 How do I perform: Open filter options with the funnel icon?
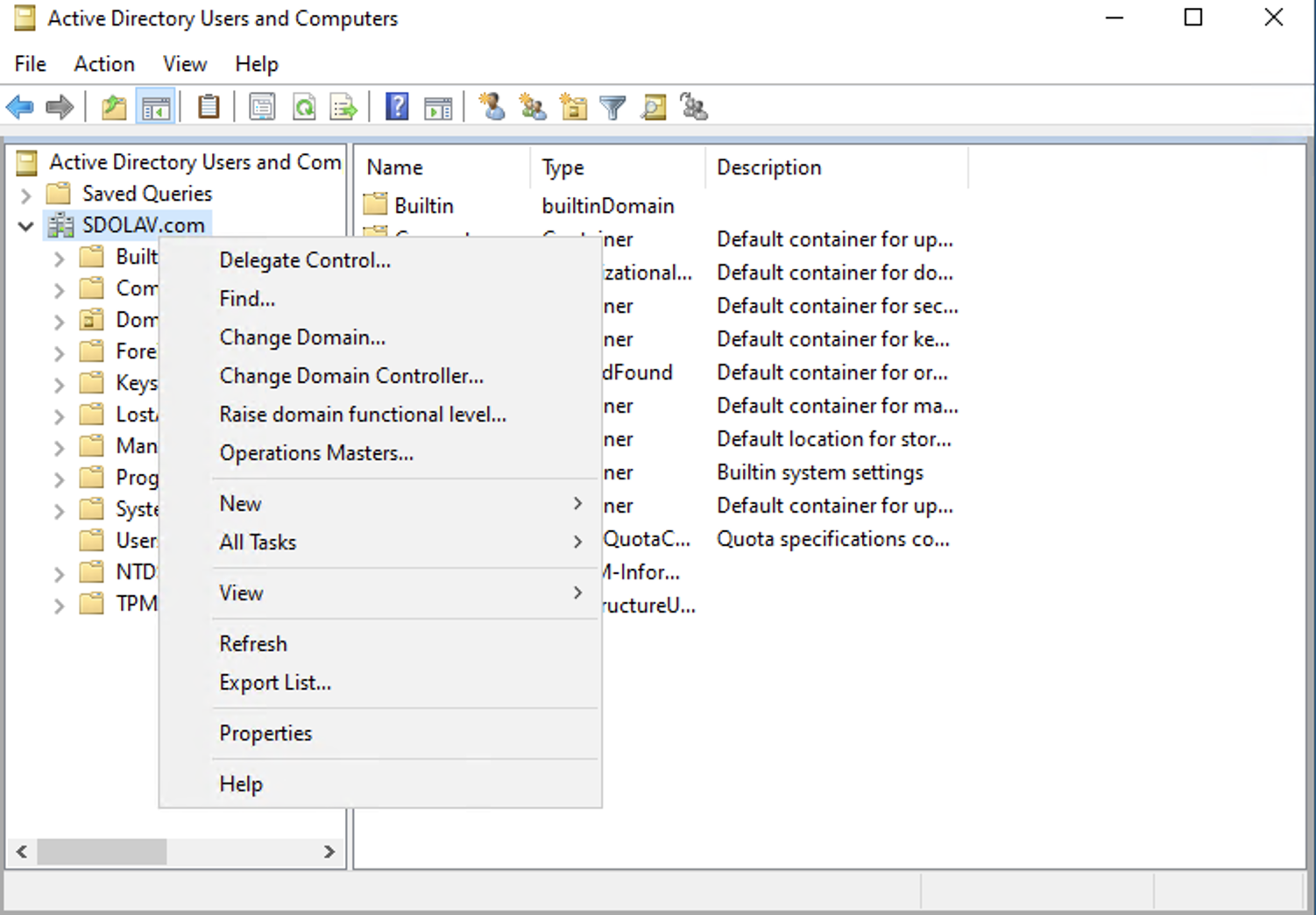(x=613, y=108)
